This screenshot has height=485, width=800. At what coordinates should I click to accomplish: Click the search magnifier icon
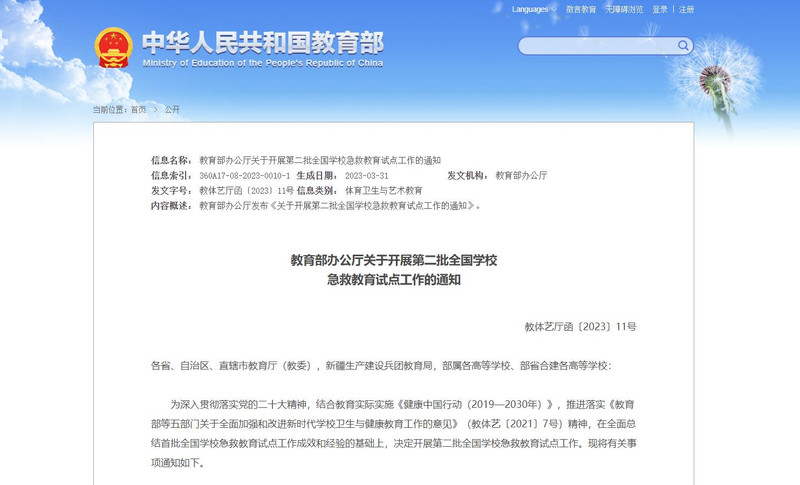[x=683, y=46]
